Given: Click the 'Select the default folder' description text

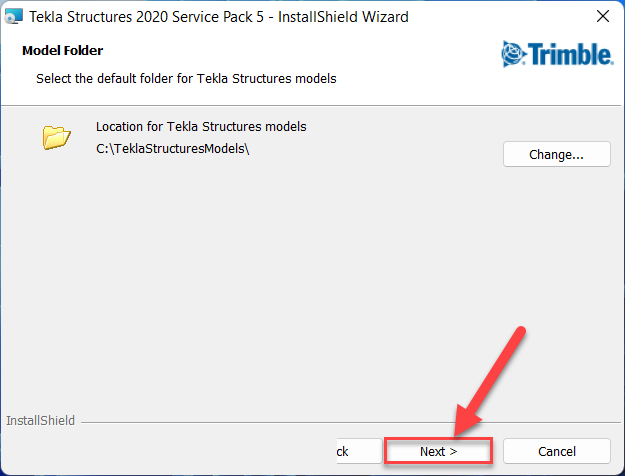Looking at the screenshot, I should pyautogui.click(x=186, y=78).
